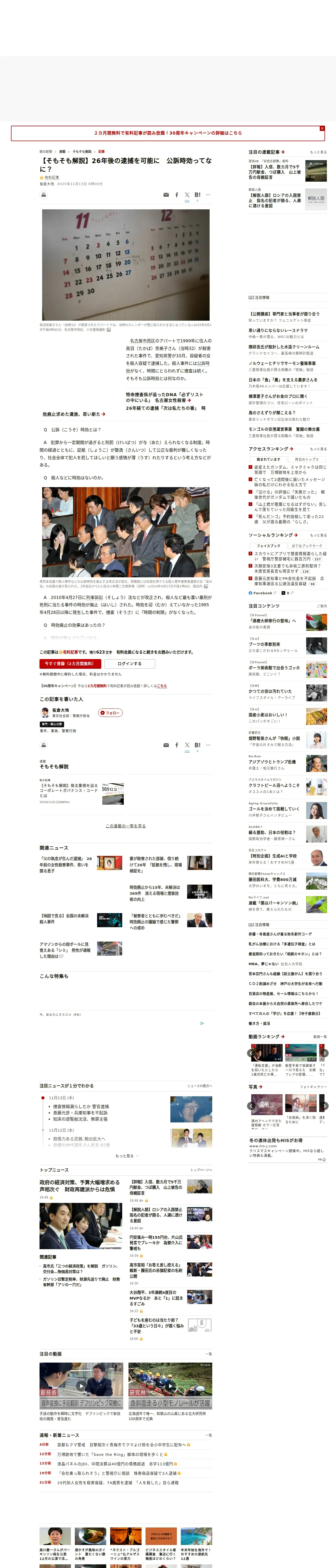
Task: Click もっと見る beside 注目の連載記事
Action: point(318,152)
